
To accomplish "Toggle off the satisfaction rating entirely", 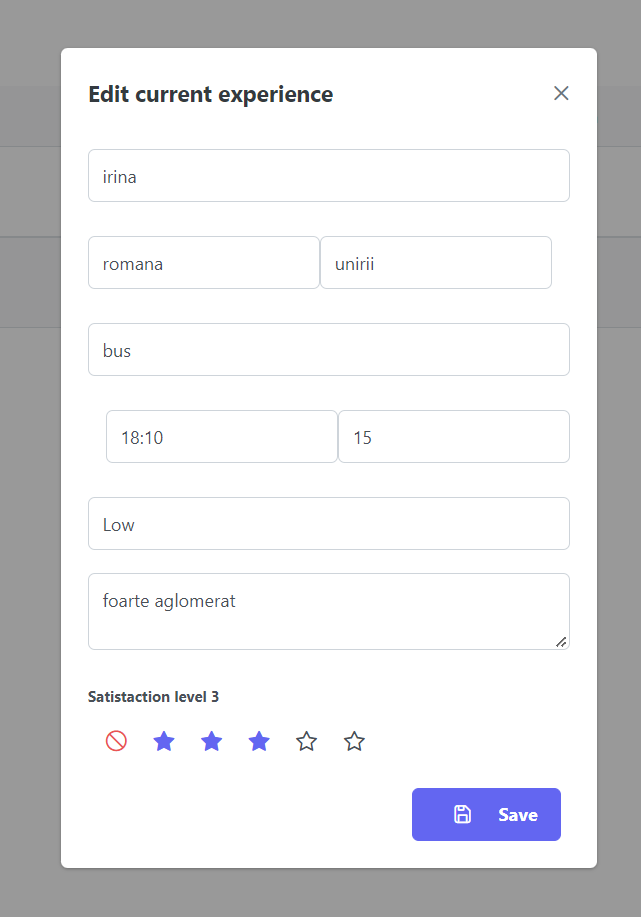I will point(117,741).
